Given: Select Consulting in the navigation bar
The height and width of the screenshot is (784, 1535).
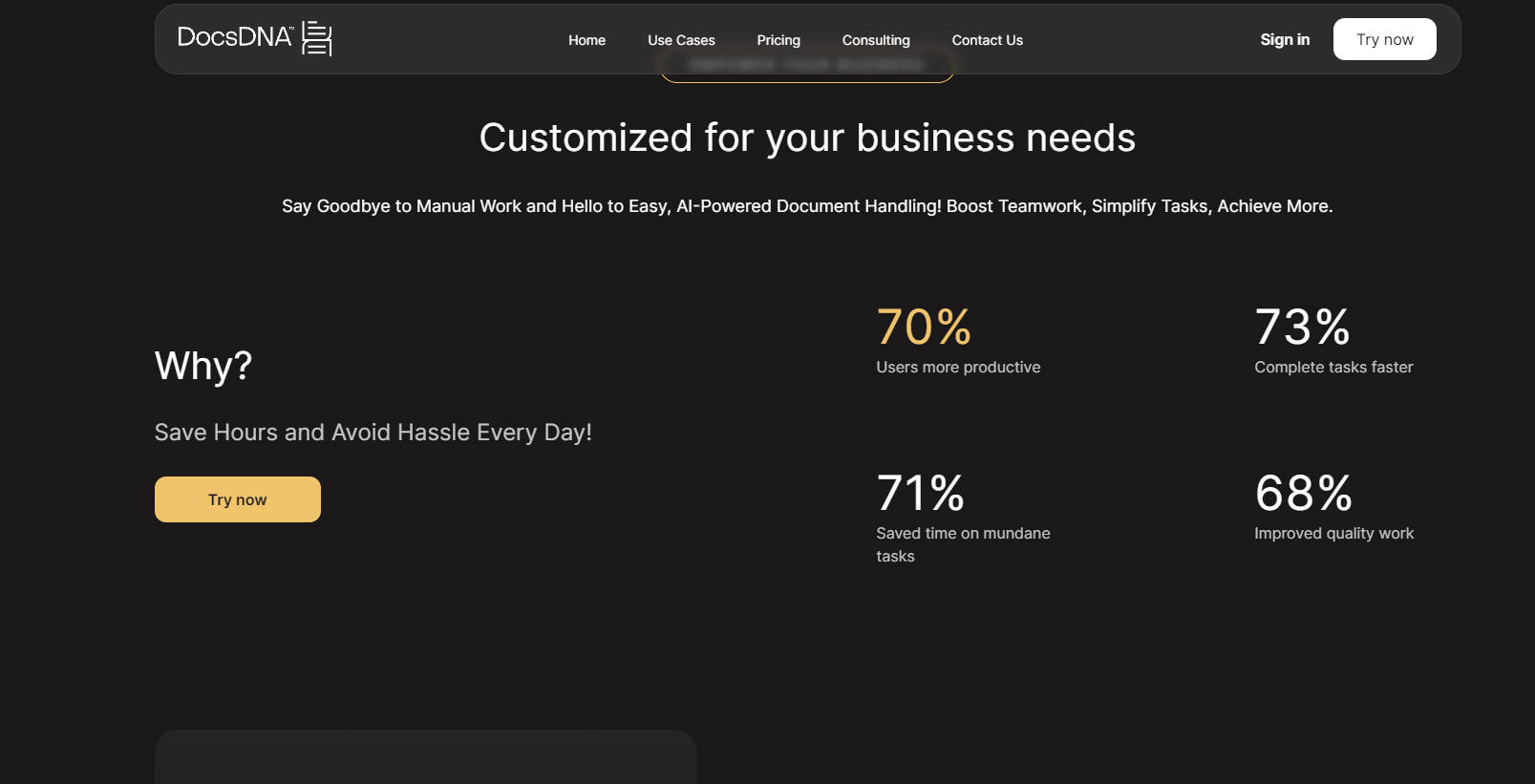Looking at the screenshot, I should coord(875,40).
